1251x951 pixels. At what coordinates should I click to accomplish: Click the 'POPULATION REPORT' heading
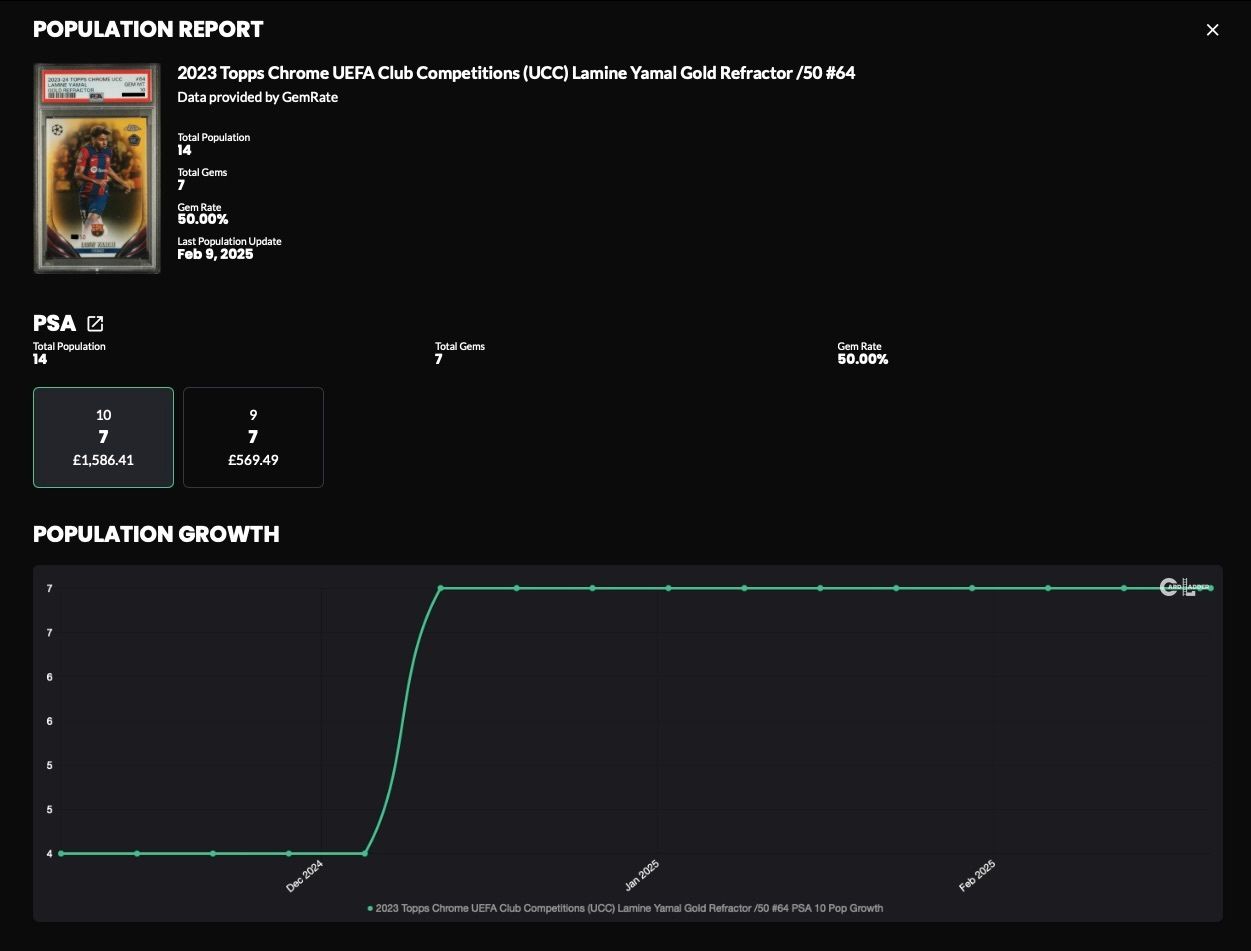148,29
